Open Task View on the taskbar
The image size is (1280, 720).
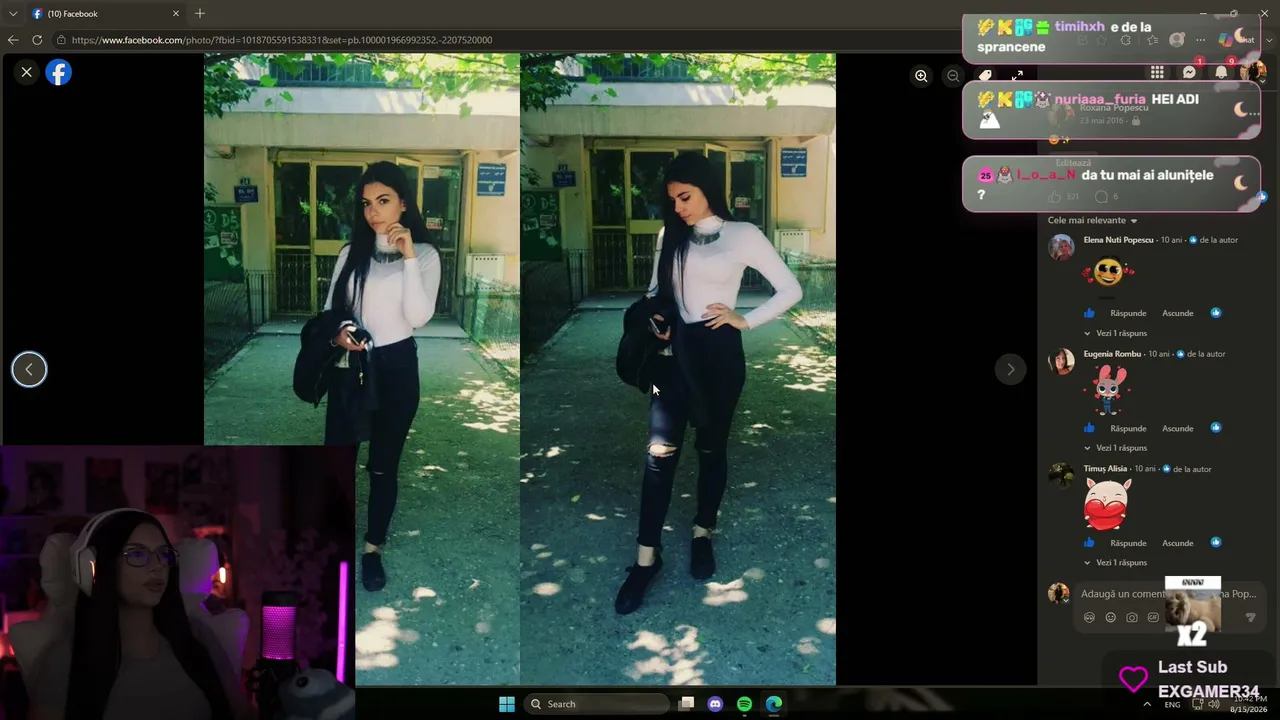[x=686, y=704]
